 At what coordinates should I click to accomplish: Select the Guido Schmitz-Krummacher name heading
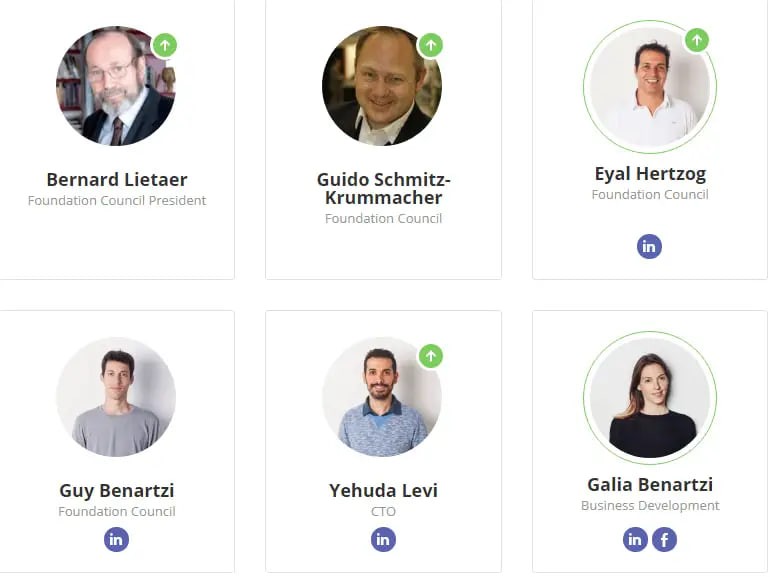click(x=384, y=188)
